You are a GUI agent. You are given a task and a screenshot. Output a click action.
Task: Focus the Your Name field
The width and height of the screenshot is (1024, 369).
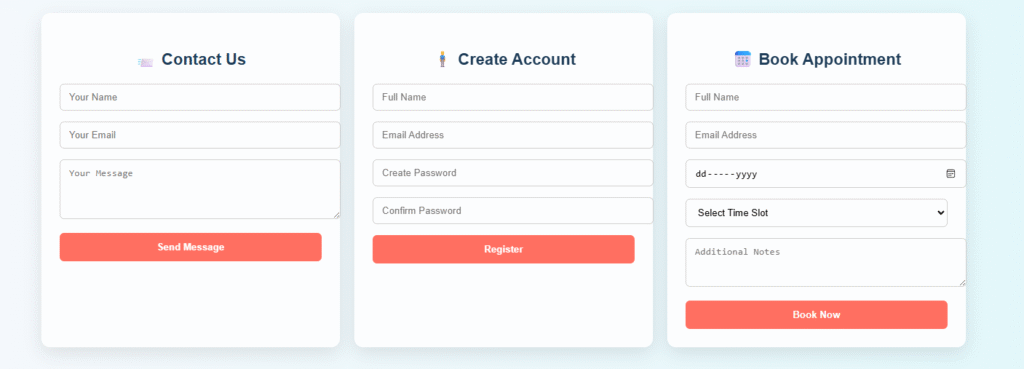coord(200,97)
